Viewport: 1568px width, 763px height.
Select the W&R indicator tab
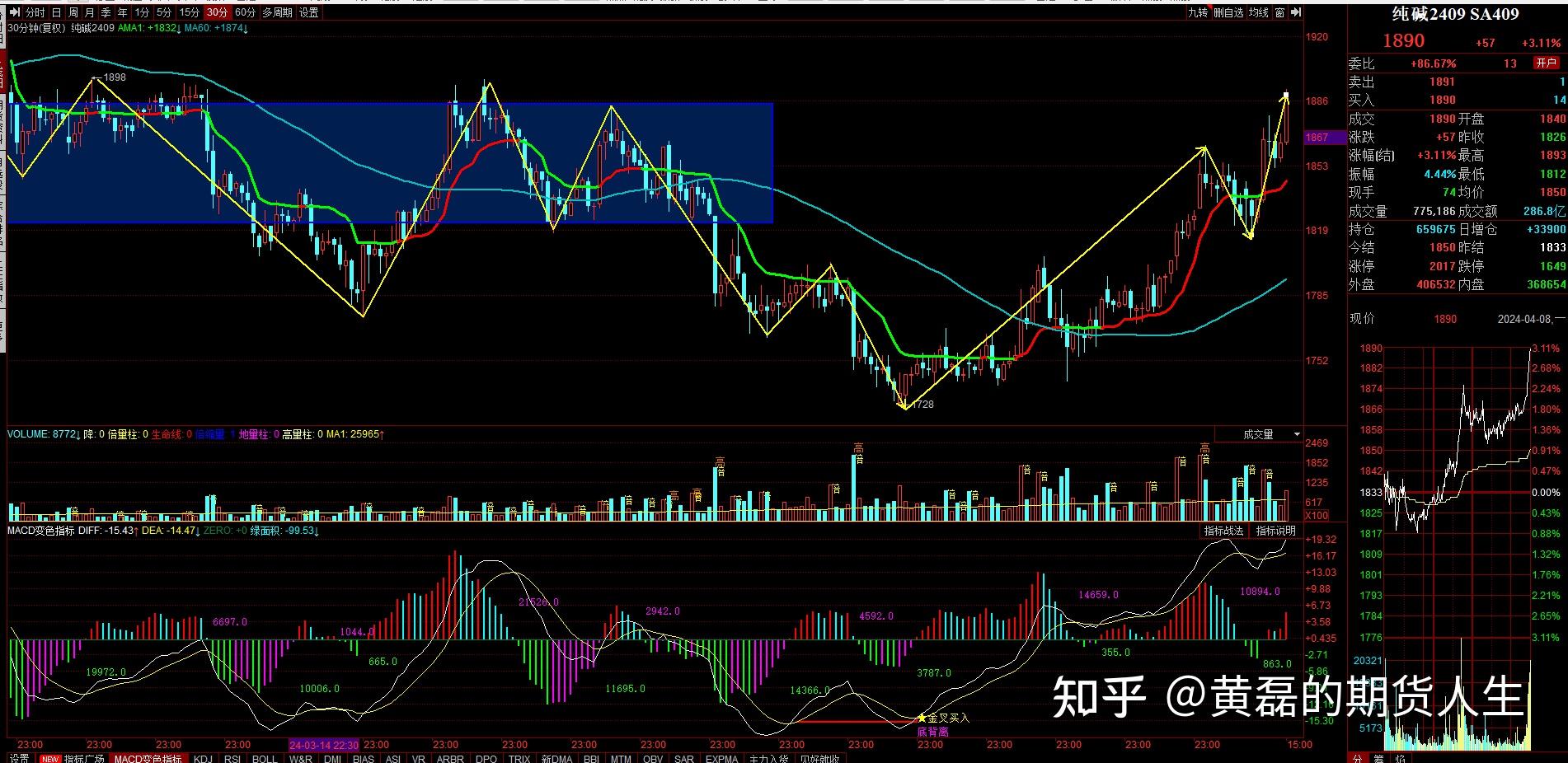tap(301, 758)
